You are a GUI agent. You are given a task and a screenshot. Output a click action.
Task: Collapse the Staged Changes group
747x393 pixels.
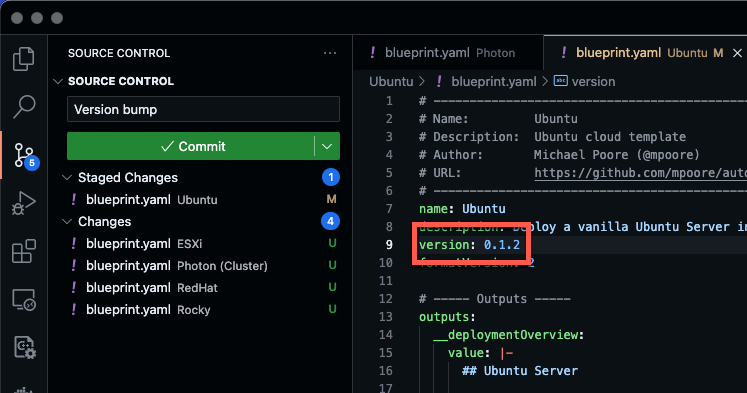(x=67, y=178)
